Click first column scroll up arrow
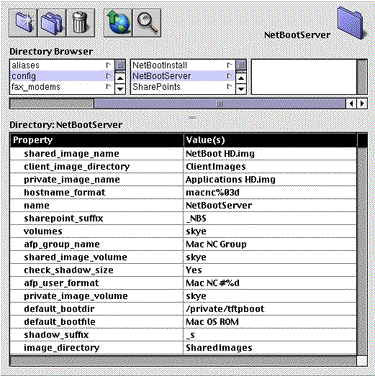 pos(120,78)
